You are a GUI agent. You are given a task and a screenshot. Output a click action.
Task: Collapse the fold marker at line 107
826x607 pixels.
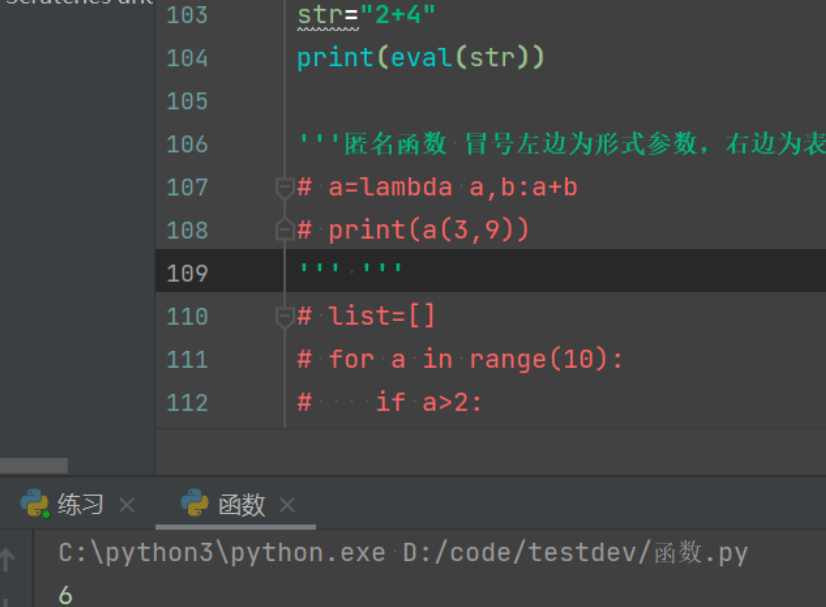284,187
